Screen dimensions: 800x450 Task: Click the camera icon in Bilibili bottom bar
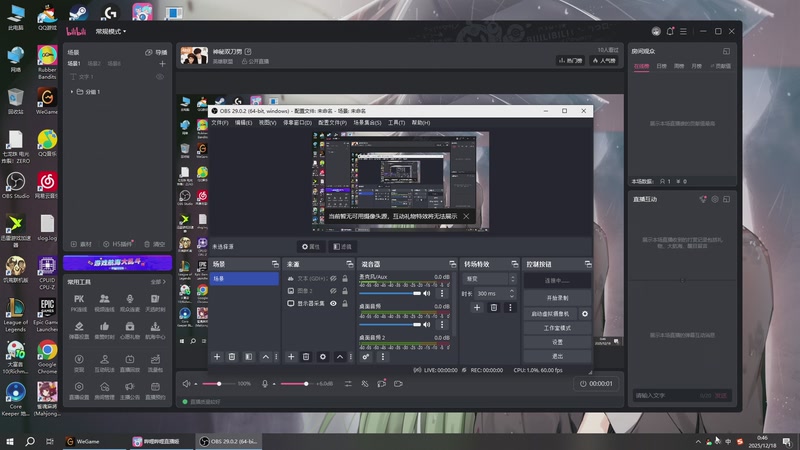(398, 384)
